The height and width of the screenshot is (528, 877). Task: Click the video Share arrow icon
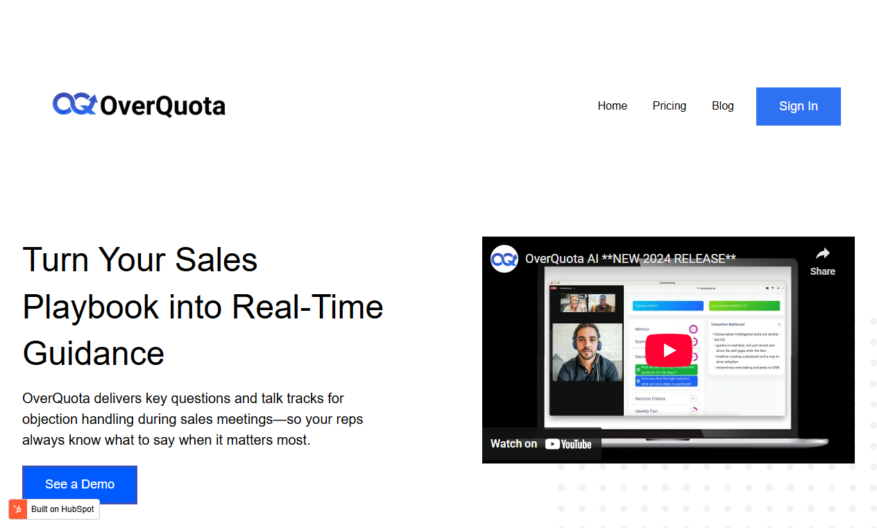pos(822,254)
